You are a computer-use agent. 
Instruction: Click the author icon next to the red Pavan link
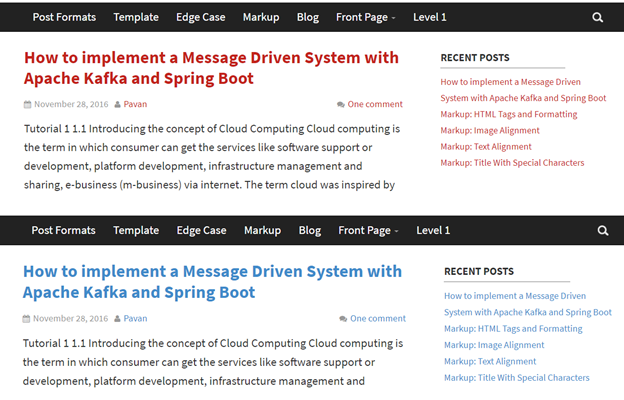click(x=117, y=104)
